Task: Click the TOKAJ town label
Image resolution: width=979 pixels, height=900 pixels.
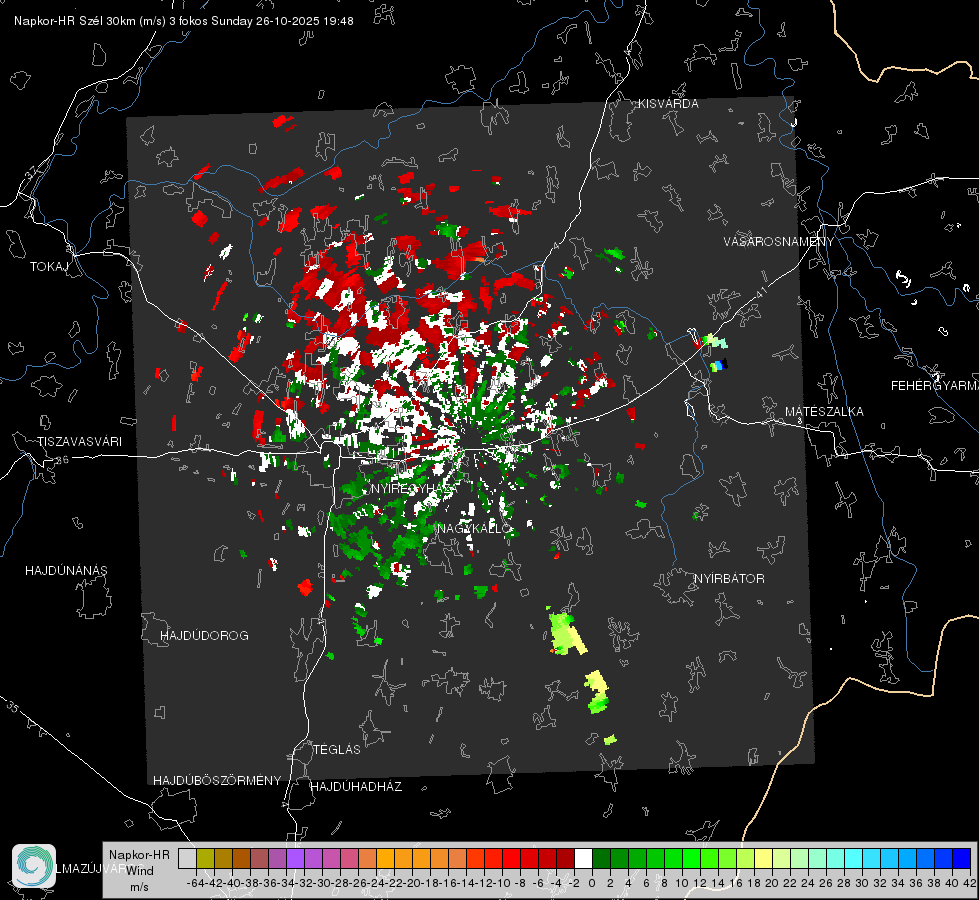Action: tap(49, 267)
